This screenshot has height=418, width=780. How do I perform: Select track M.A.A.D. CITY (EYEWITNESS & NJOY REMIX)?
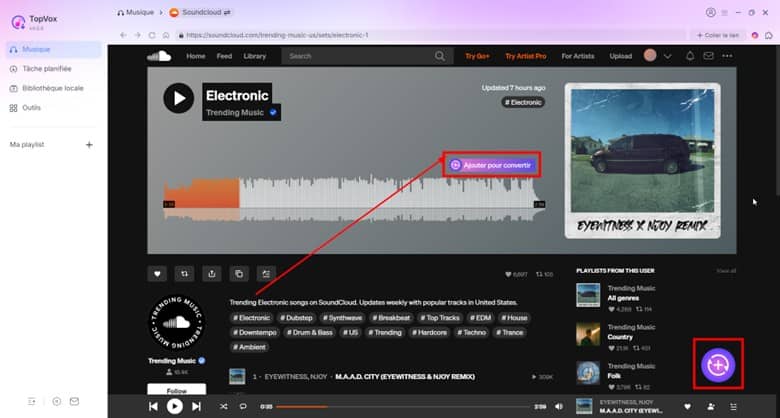tap(405, 377)
